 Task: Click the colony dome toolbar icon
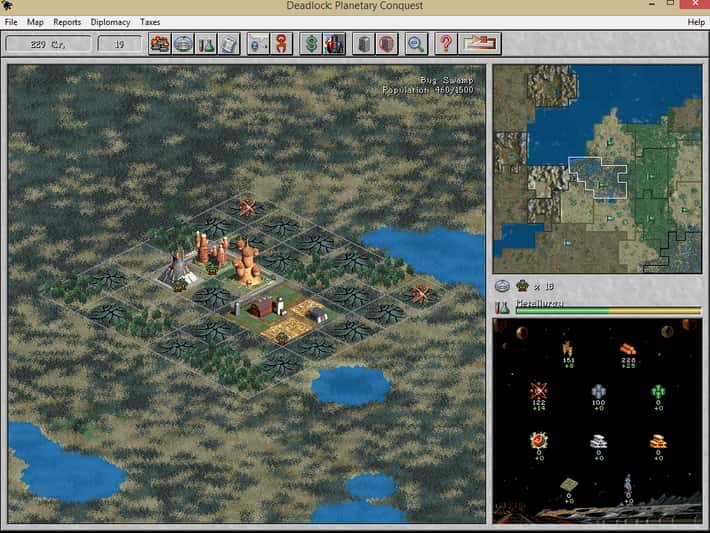[183, 44]
